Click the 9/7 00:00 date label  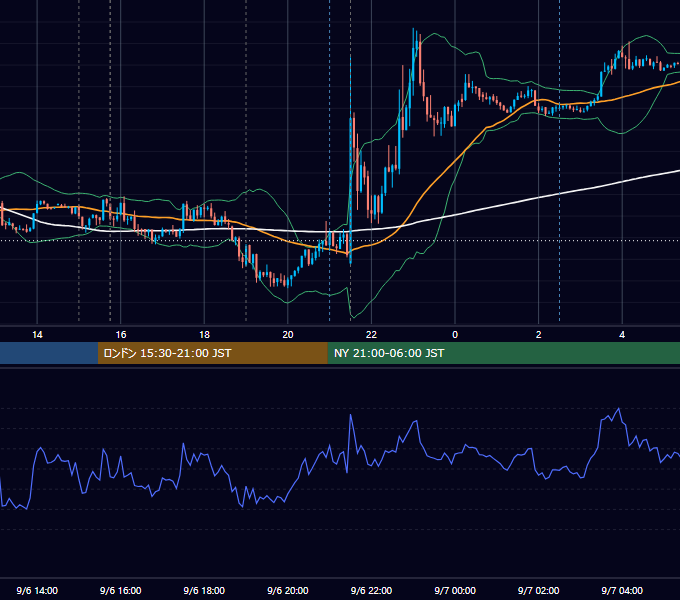click(x=455, y=590)
